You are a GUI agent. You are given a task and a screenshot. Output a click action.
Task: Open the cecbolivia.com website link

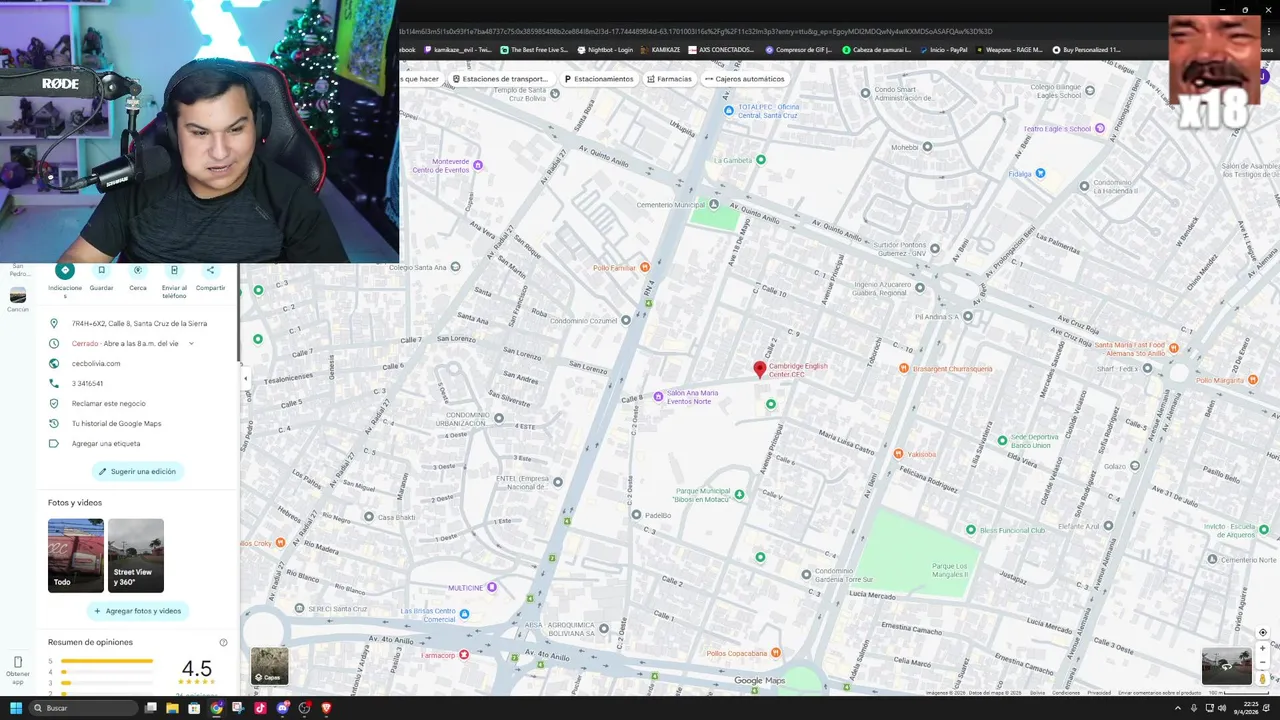click(96, 364)
